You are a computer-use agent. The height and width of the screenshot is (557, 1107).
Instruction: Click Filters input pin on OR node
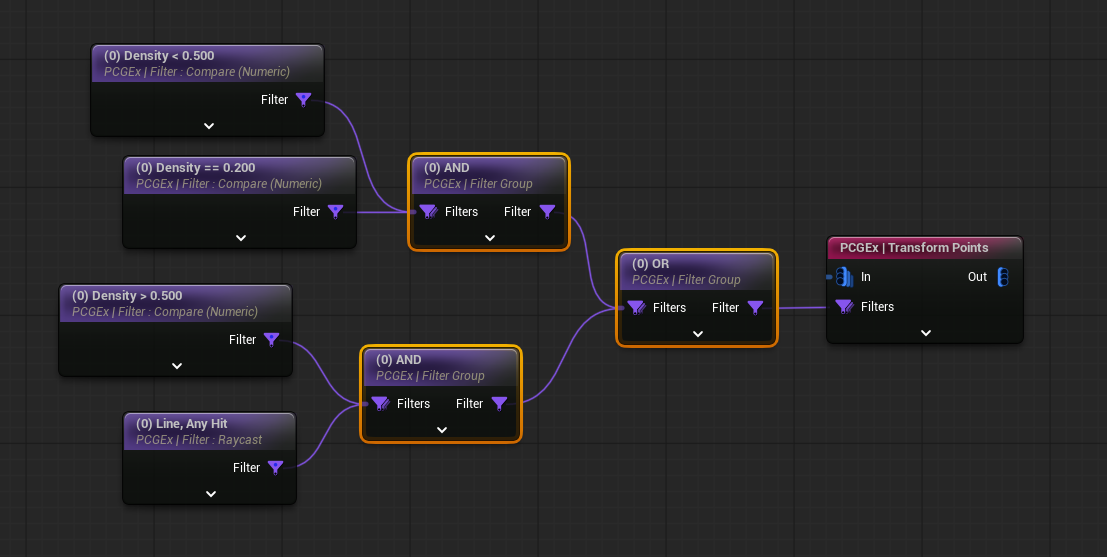636,308
